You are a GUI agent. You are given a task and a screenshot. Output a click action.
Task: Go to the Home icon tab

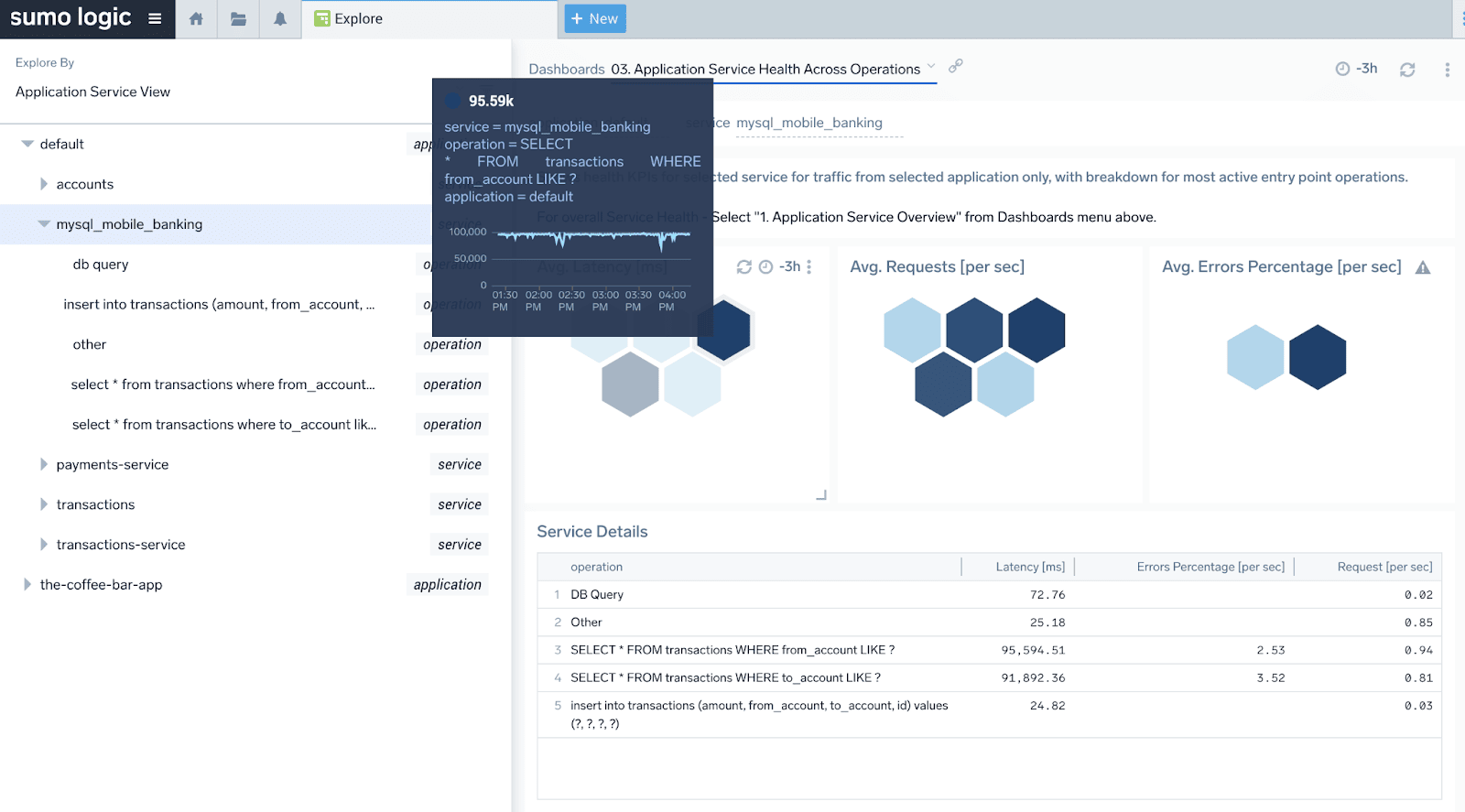coord(196,18)
